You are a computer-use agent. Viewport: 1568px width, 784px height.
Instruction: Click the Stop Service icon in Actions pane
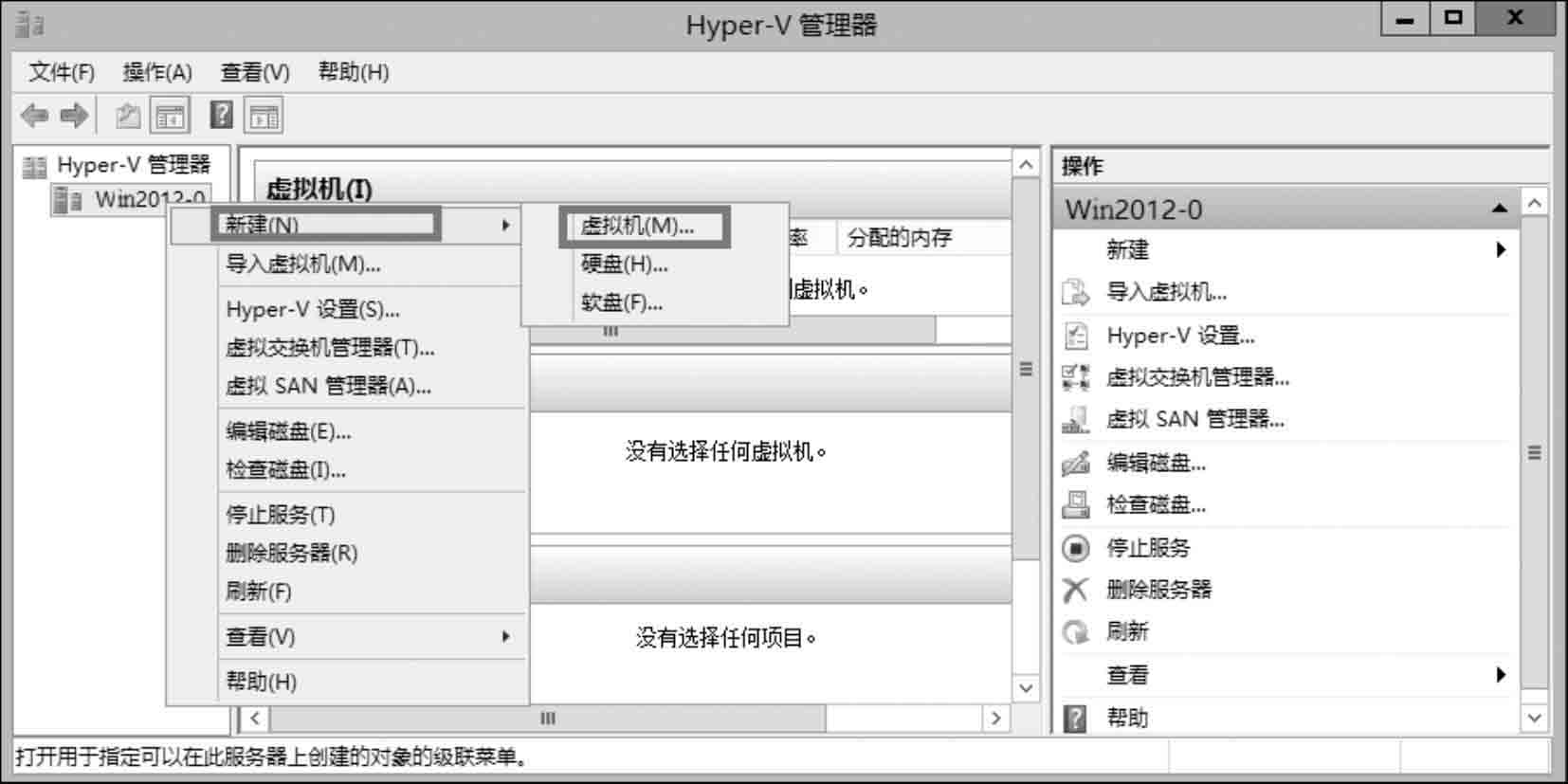pyautogui.click(x=1075, y=548)
